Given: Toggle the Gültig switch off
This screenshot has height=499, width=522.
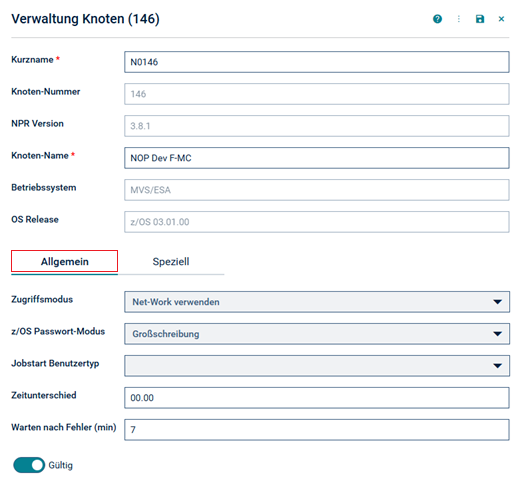Looking at the screenshot, I should point(29,465).
